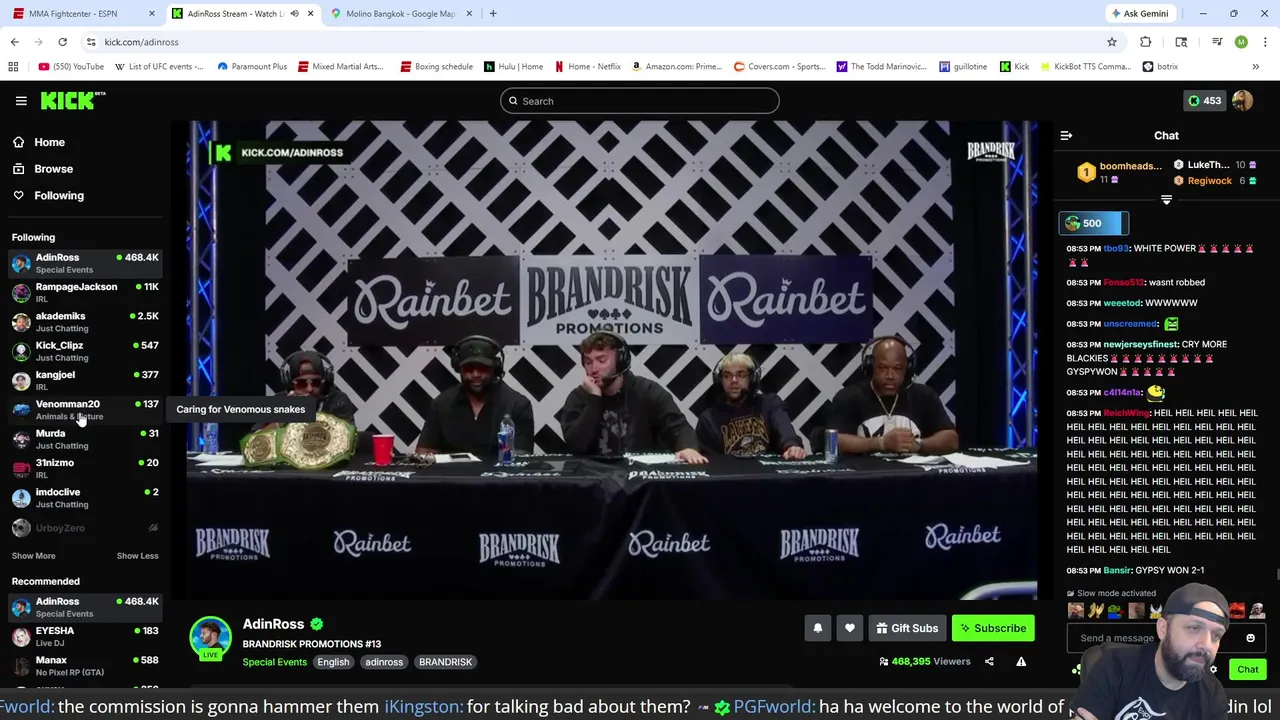
Task: Open the 453 Kicks balance
Action: click(x=1203, y=101)
